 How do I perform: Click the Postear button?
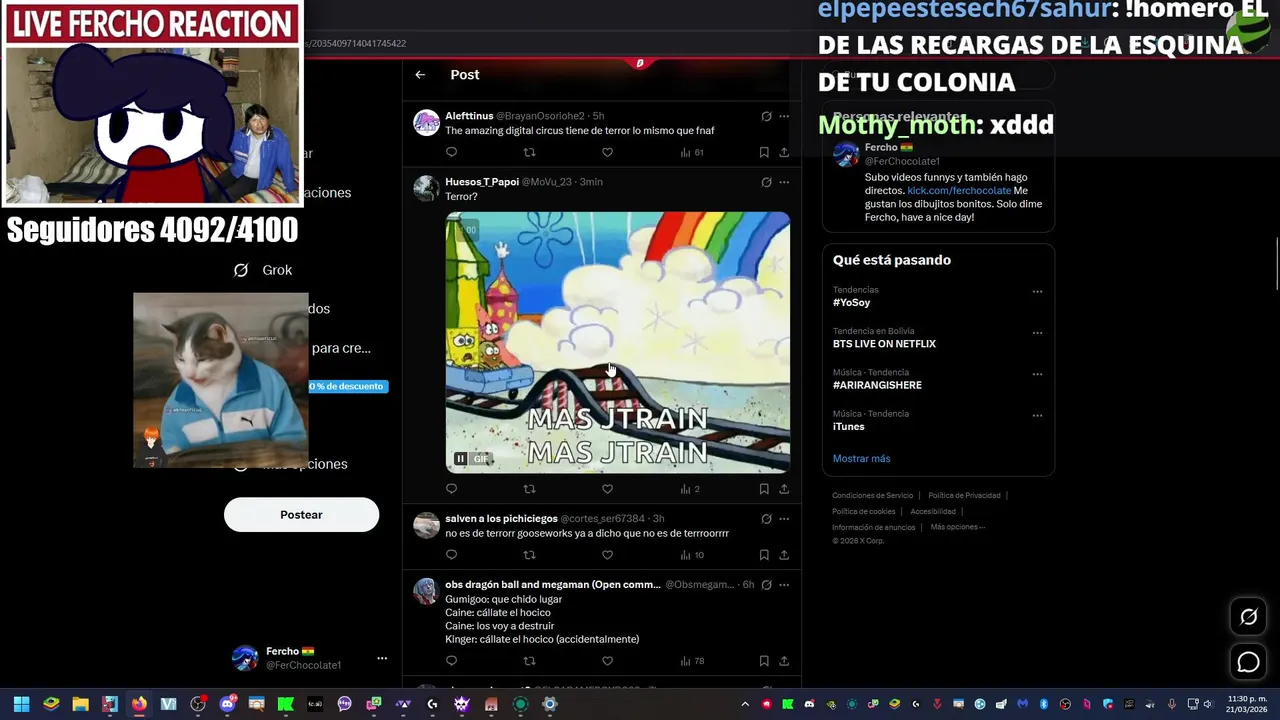coord(301,515)
